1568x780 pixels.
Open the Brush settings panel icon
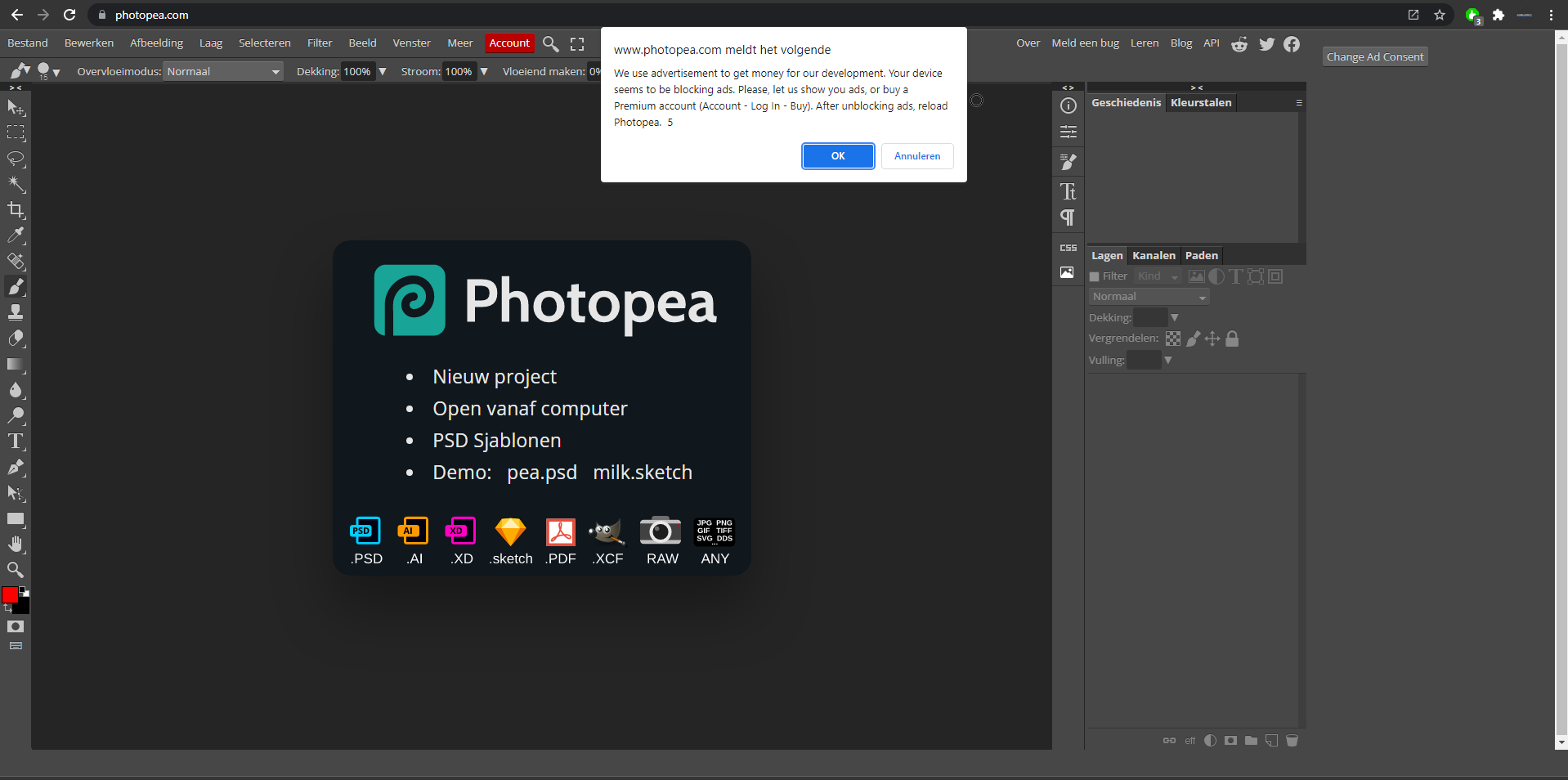click(x=1068, y=161)
